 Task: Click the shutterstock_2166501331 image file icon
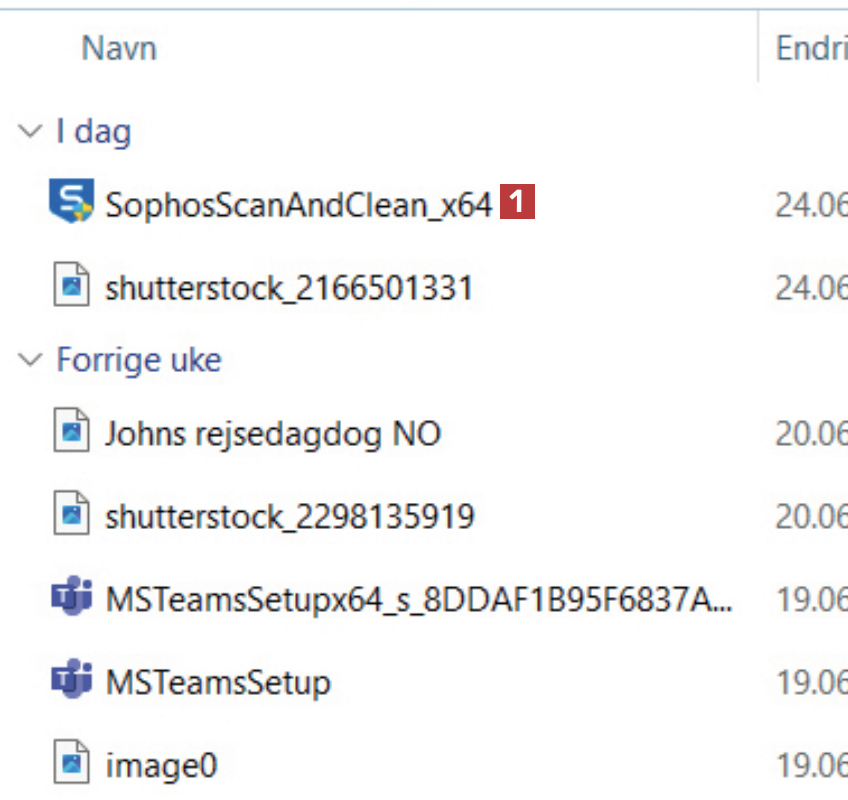[x=71, y=288]
